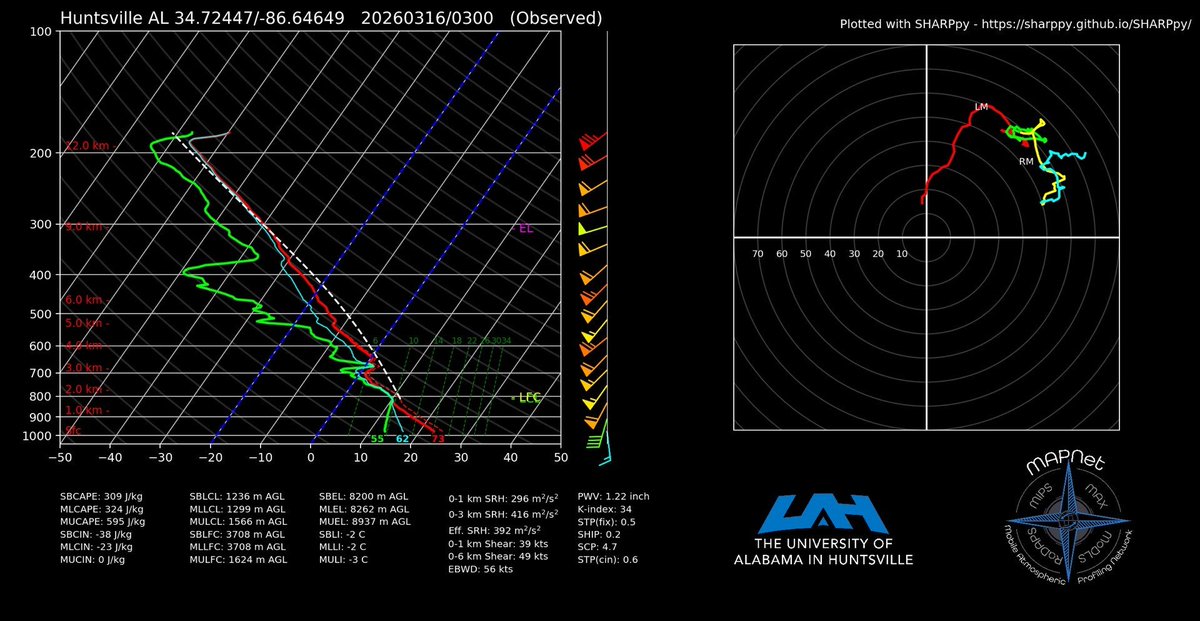The width and height of the screenshot is (1200, 621).
Task: Click the MLLI: -2 C value
Action: tap(343, 548)
